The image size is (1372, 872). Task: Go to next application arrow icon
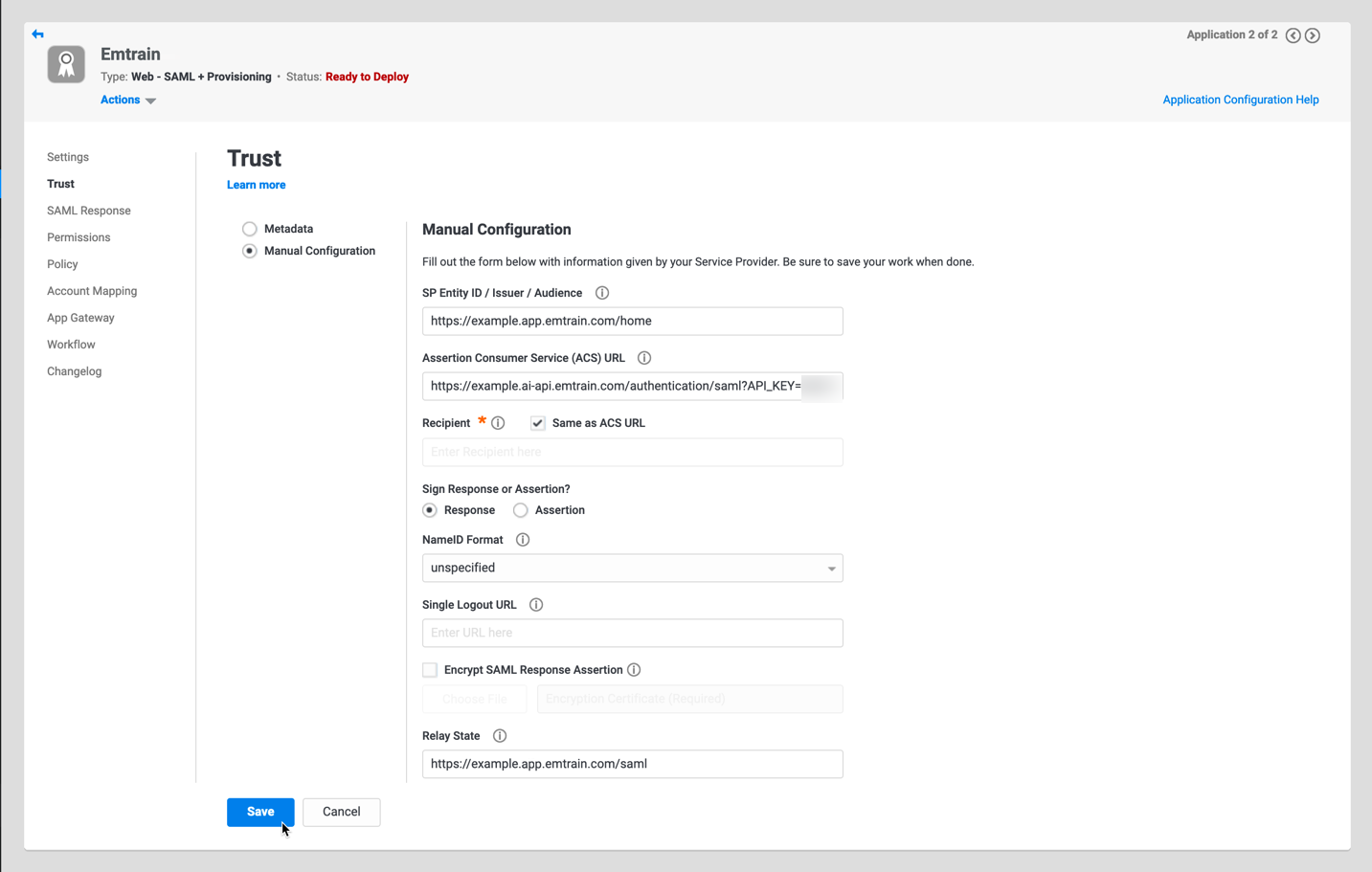(1313, 35)
